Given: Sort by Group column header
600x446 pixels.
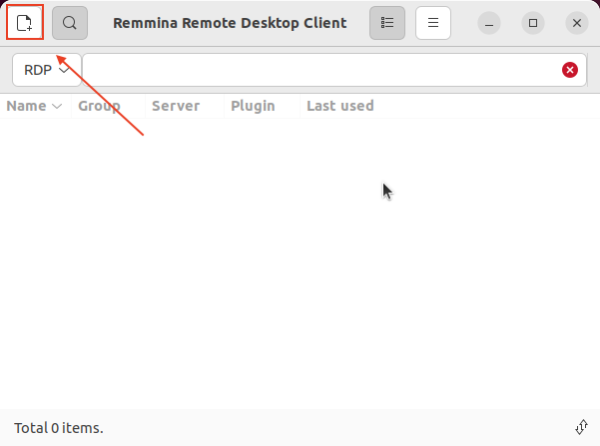Looking at the screenshot, I should (x=108, y=106).
